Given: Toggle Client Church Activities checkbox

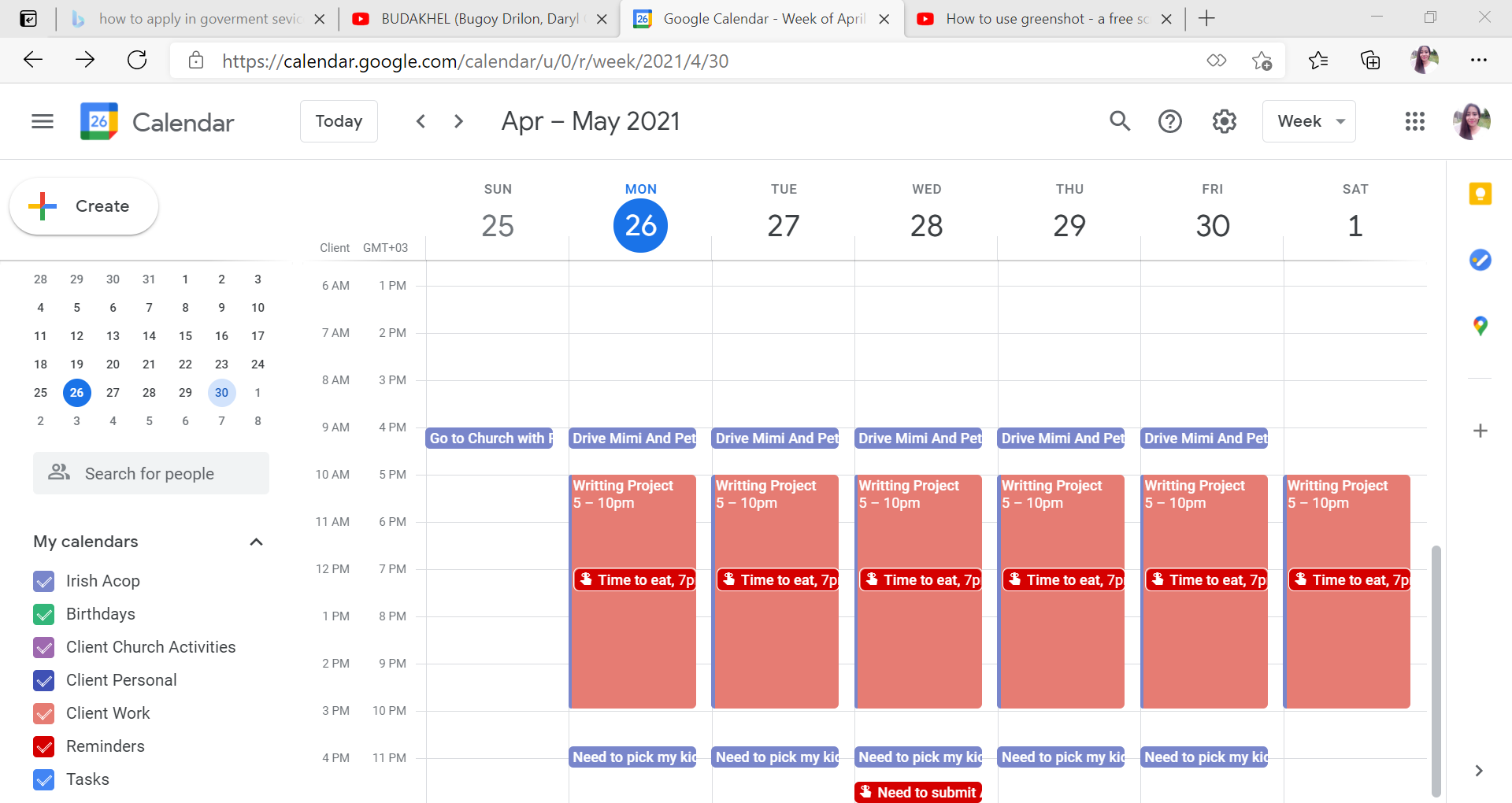Looking at the screenshot, I should [44, 647].
